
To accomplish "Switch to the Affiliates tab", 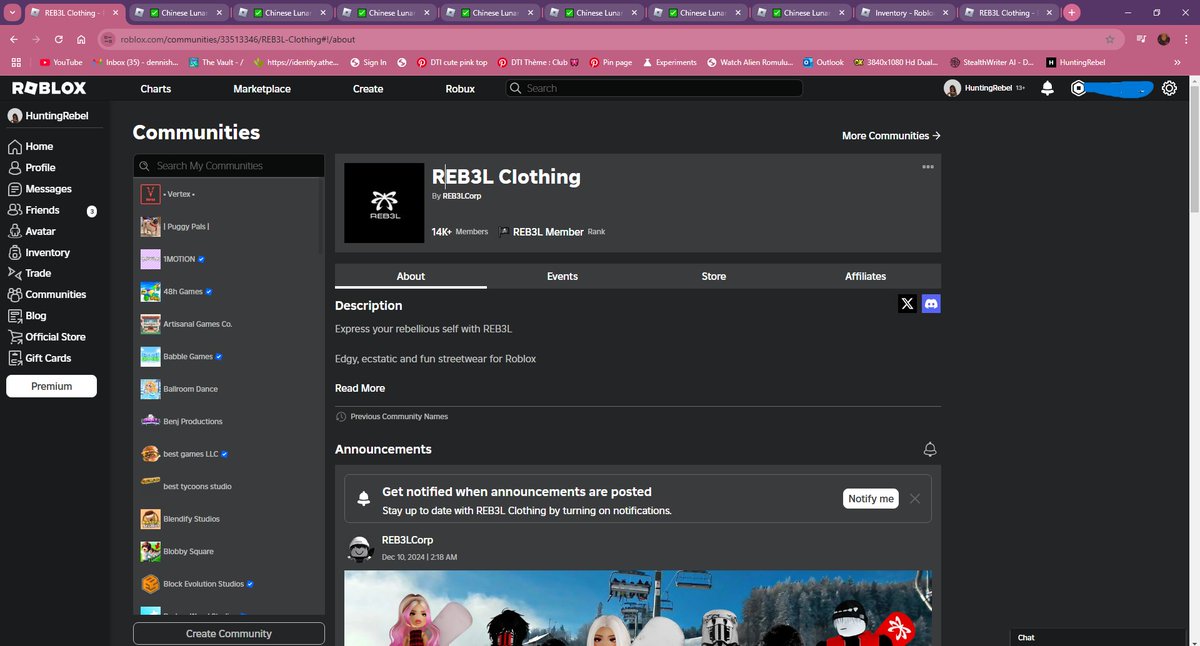I will [x=865, y=276].
